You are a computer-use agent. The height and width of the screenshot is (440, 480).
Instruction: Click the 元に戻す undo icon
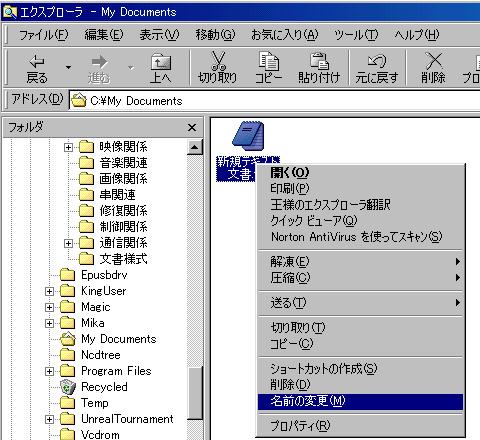[377, 61]
